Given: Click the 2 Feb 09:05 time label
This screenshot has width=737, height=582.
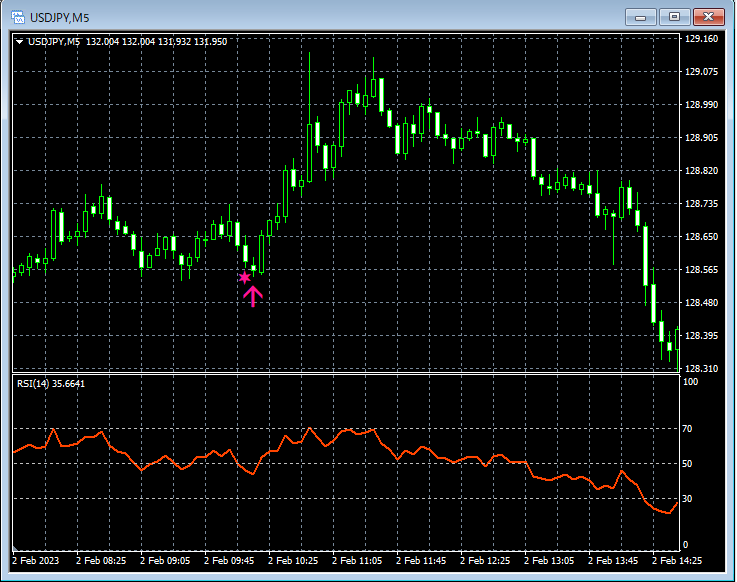Looking at the screenshot, I should coord(165,561).
